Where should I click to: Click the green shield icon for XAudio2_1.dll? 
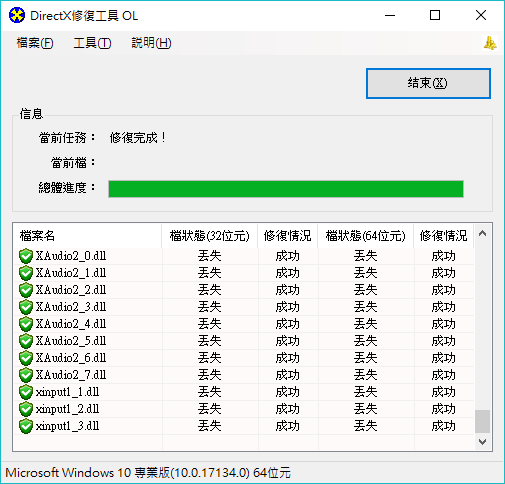click(26, 273)
